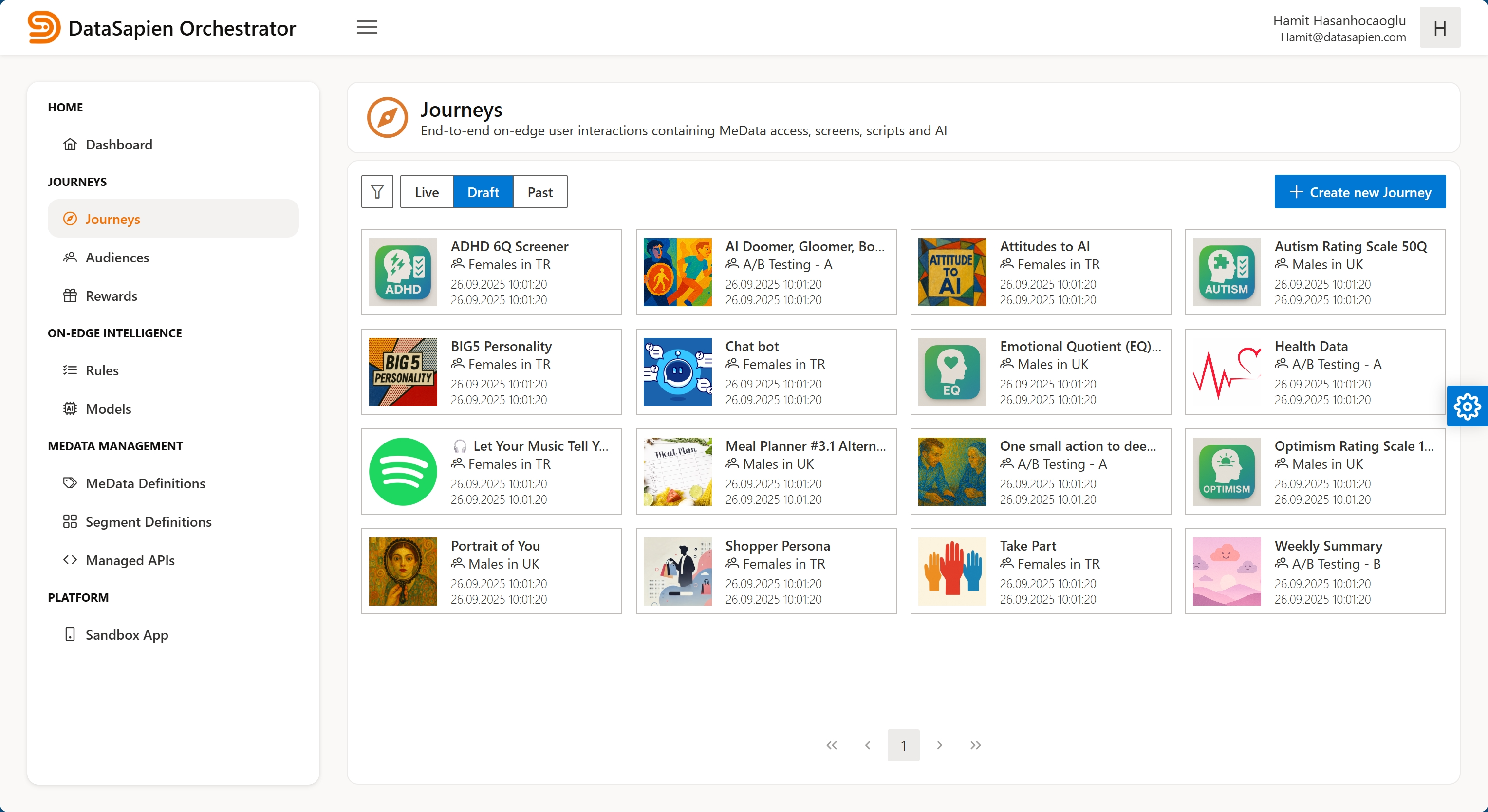Open Models in the sidebar
This screenshot has height=812, width=1488.
point(108,409)
